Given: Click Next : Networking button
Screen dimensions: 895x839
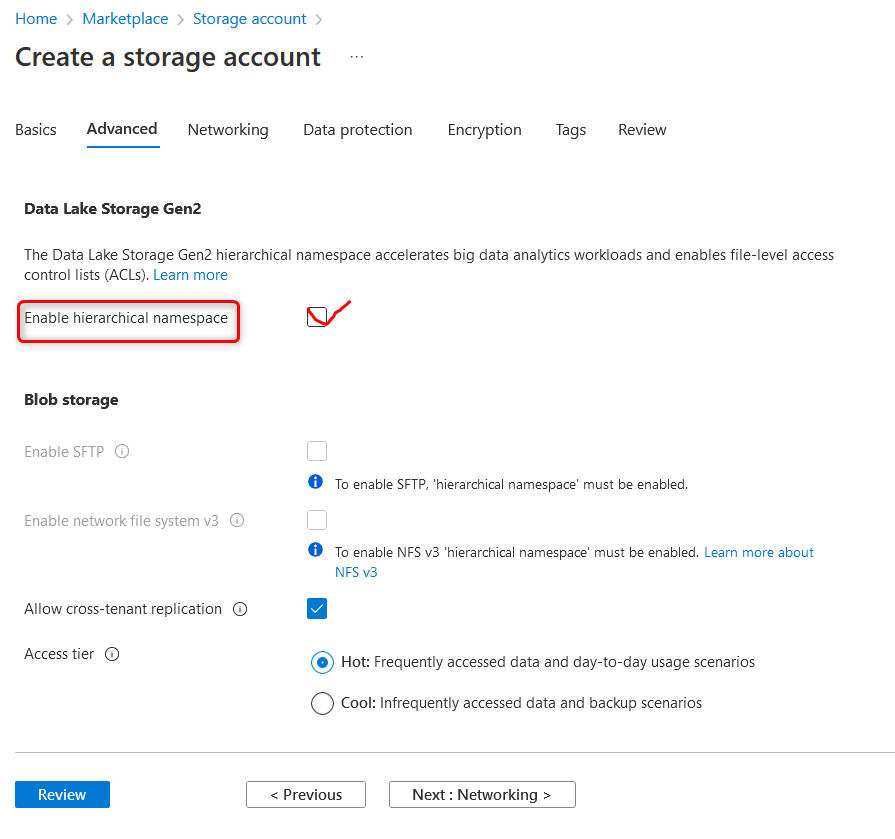Looking at the screenshot, I should (482, 795).
